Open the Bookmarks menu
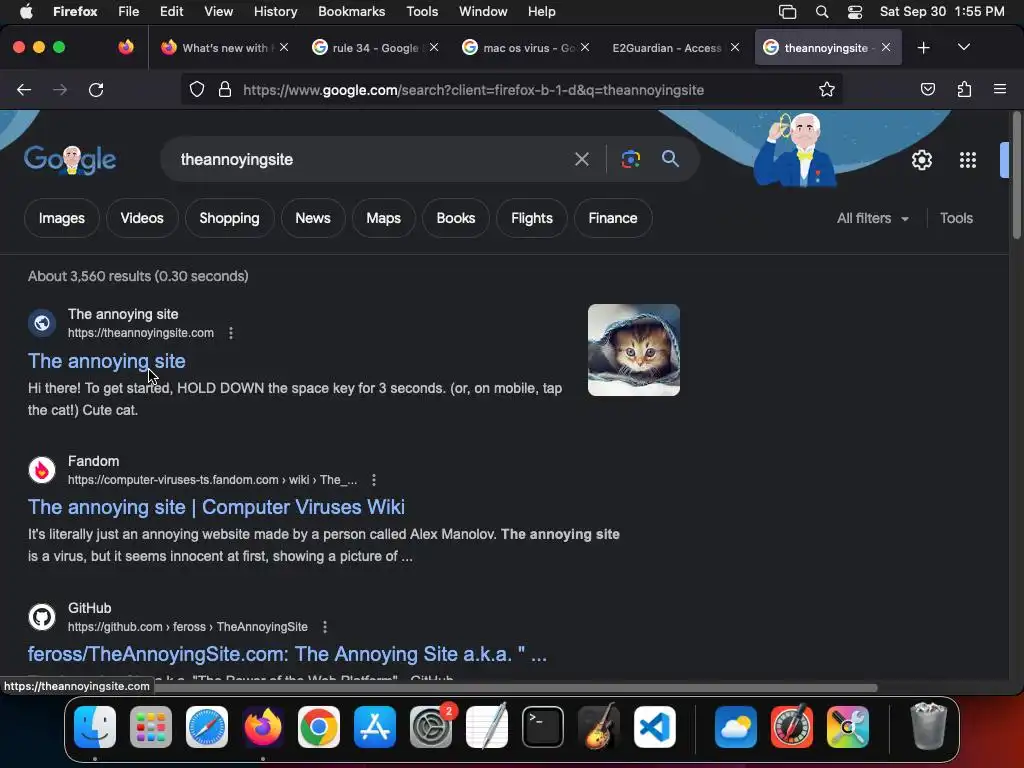This screenshot has height=768, width=1024. 351,11
